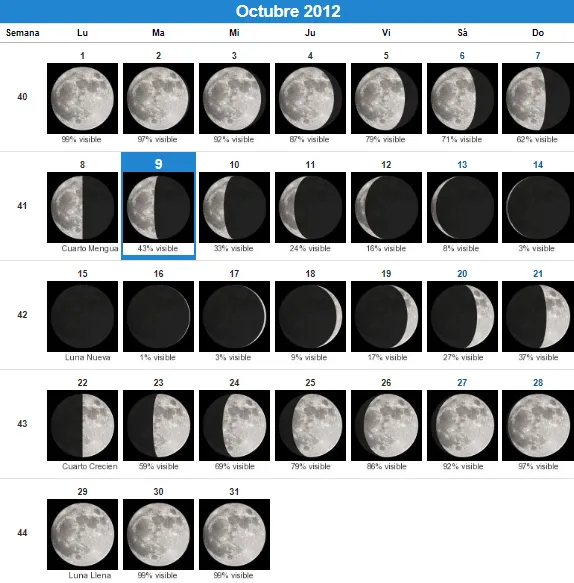The image size is (574, 583).
Task: Click the Ma weekday header
Action: click(158, 33)
